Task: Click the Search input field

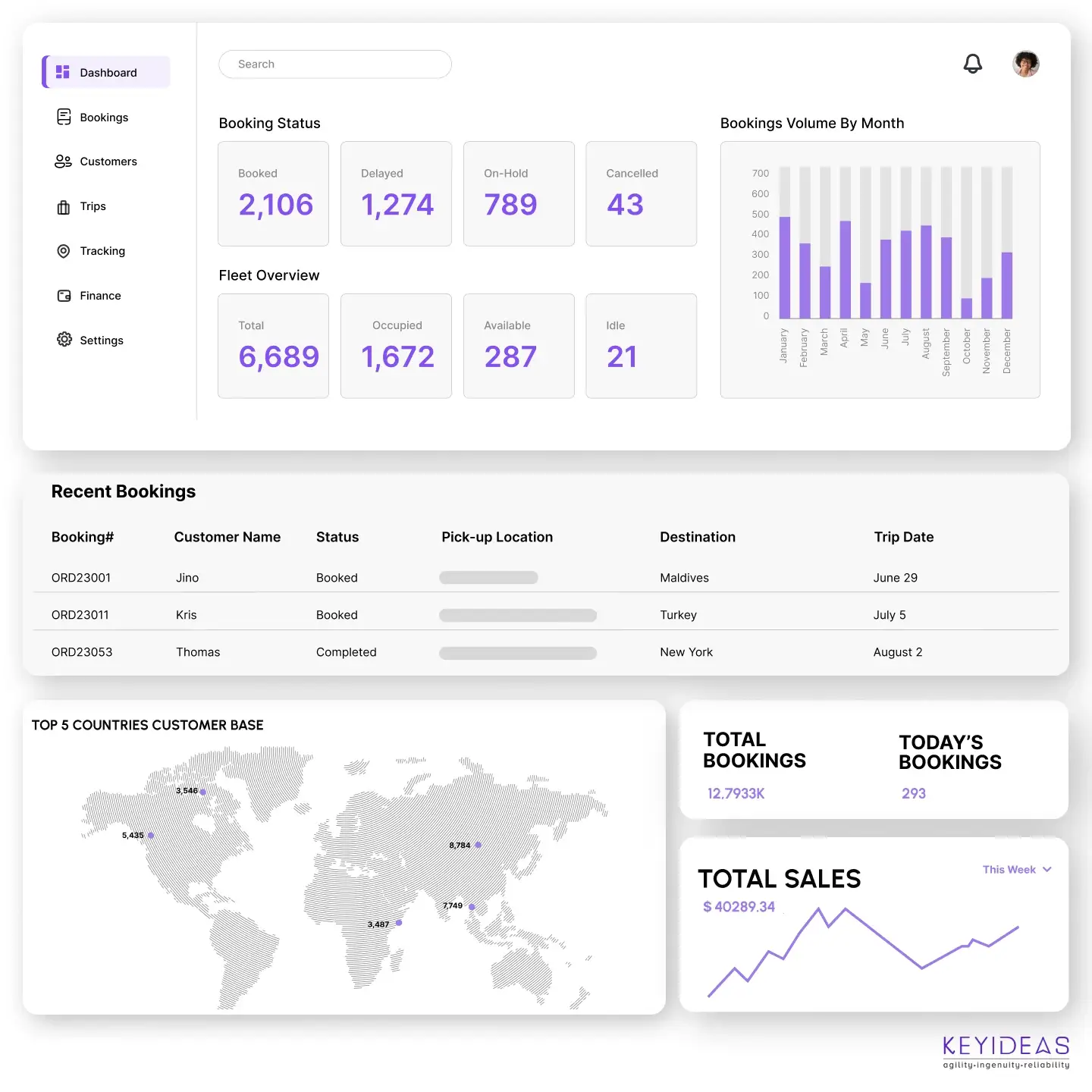Action: click(335, 64)
